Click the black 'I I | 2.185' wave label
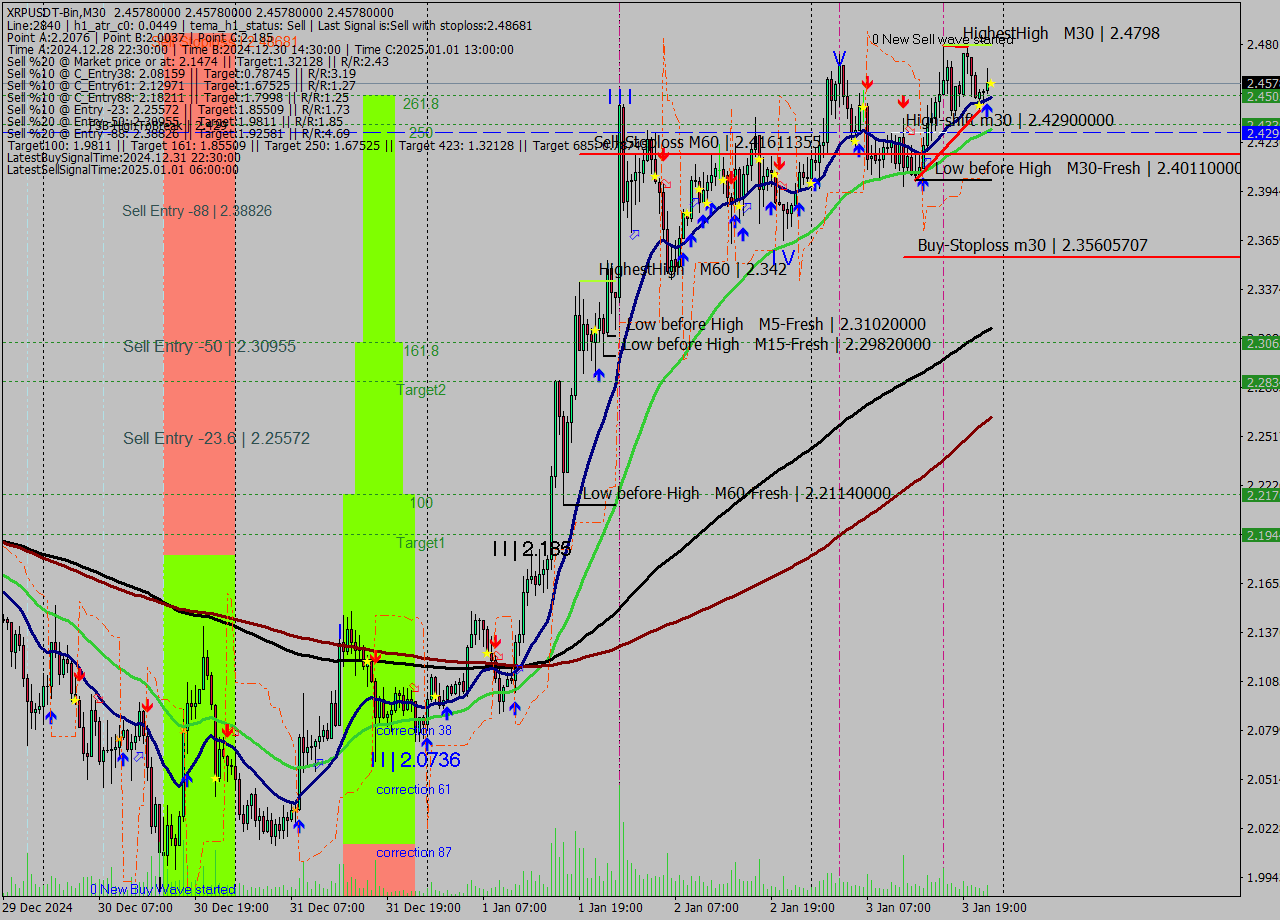 point(532,549)
